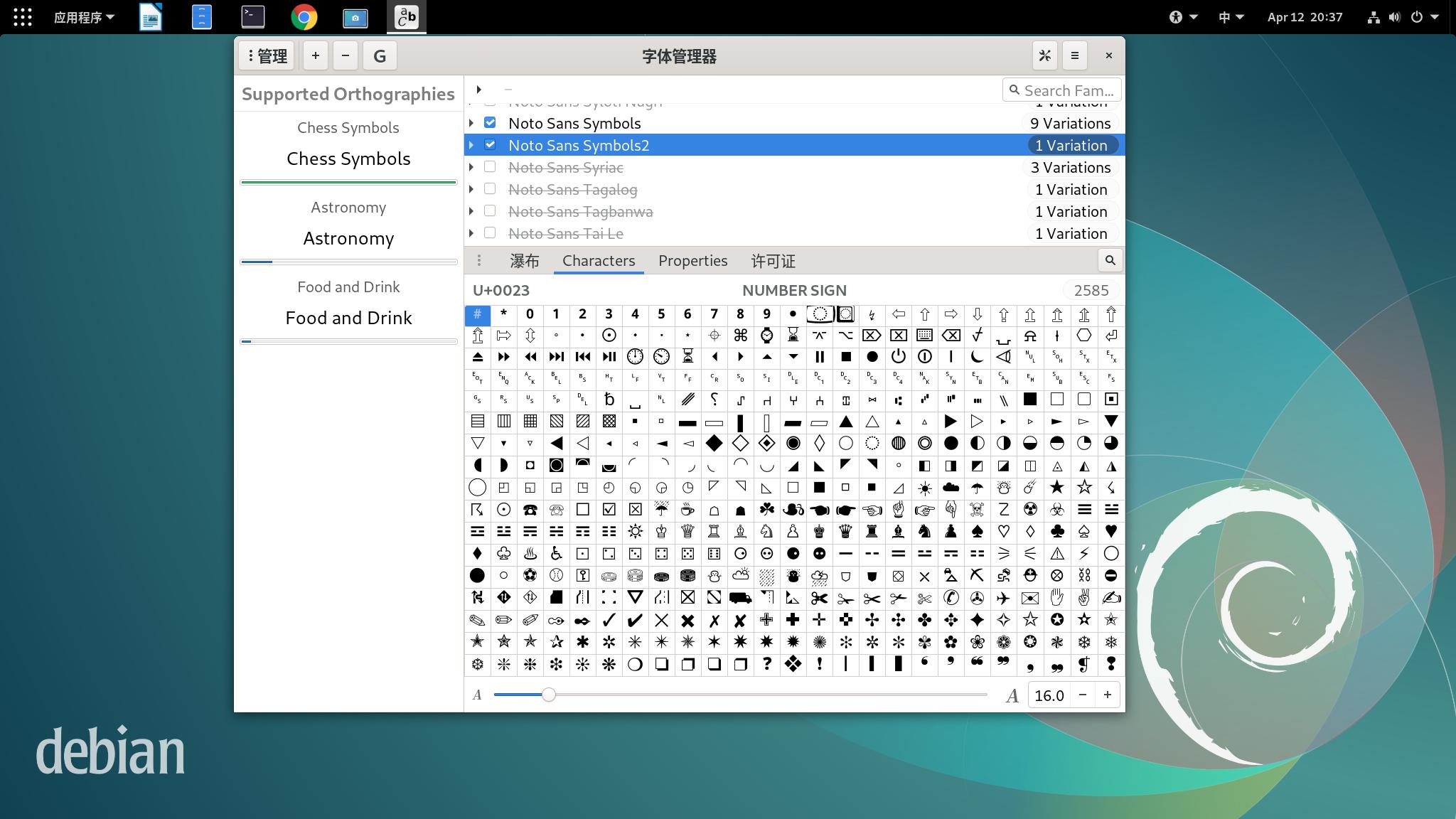Toggle the Noto Sans Symbols2 checkbox
The width and height of the screenshot is (1456, 819).
(x=490, y=145)
